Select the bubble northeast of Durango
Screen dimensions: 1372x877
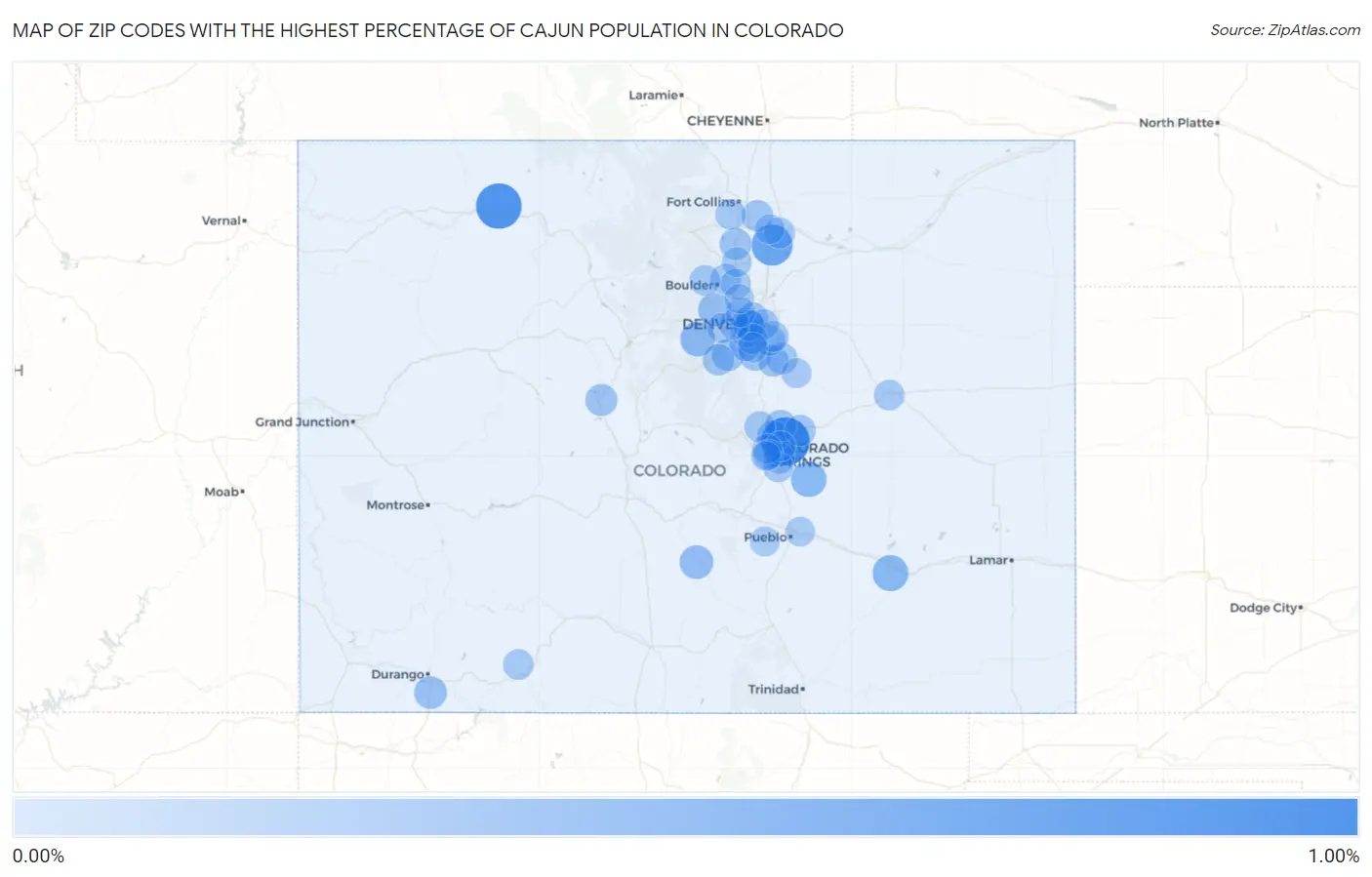(518, 664)
